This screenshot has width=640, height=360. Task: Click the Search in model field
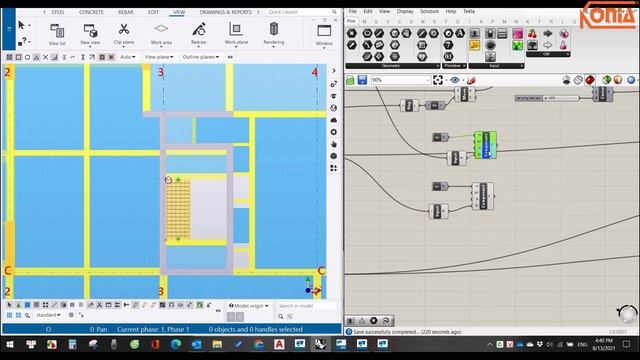pos(306,306)
